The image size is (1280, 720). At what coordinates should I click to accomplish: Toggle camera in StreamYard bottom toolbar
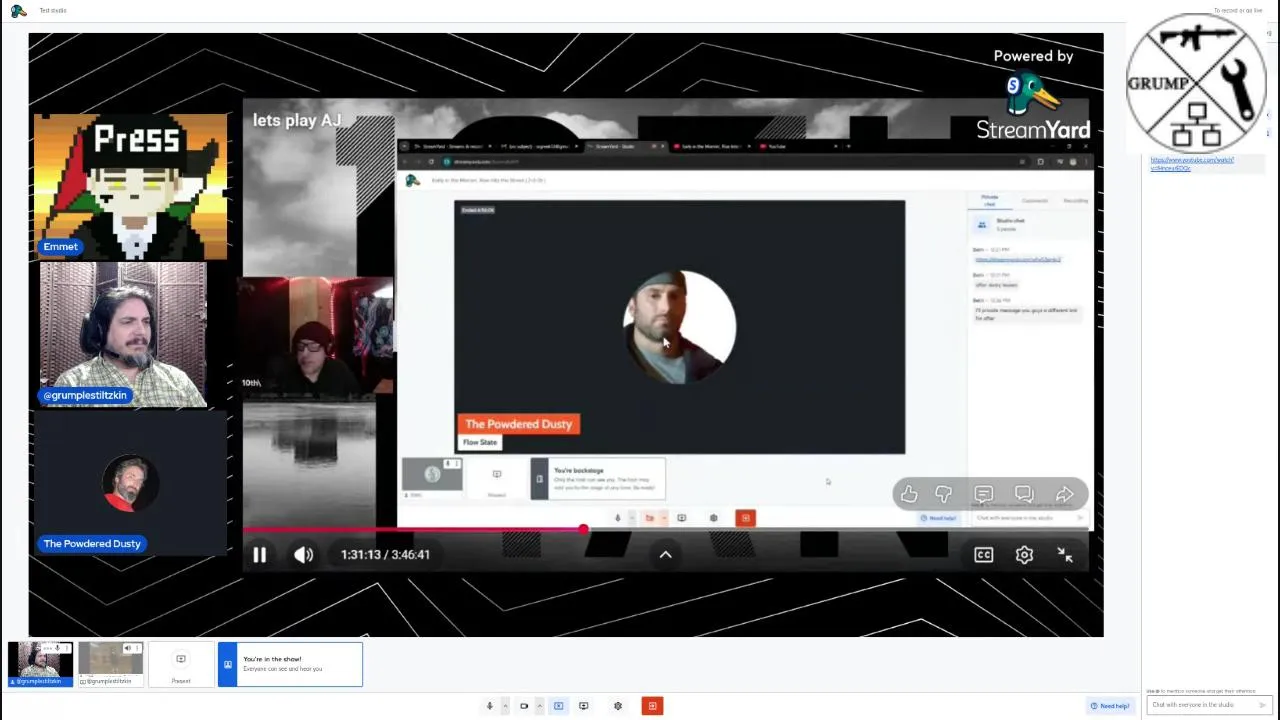pos(524,706)
